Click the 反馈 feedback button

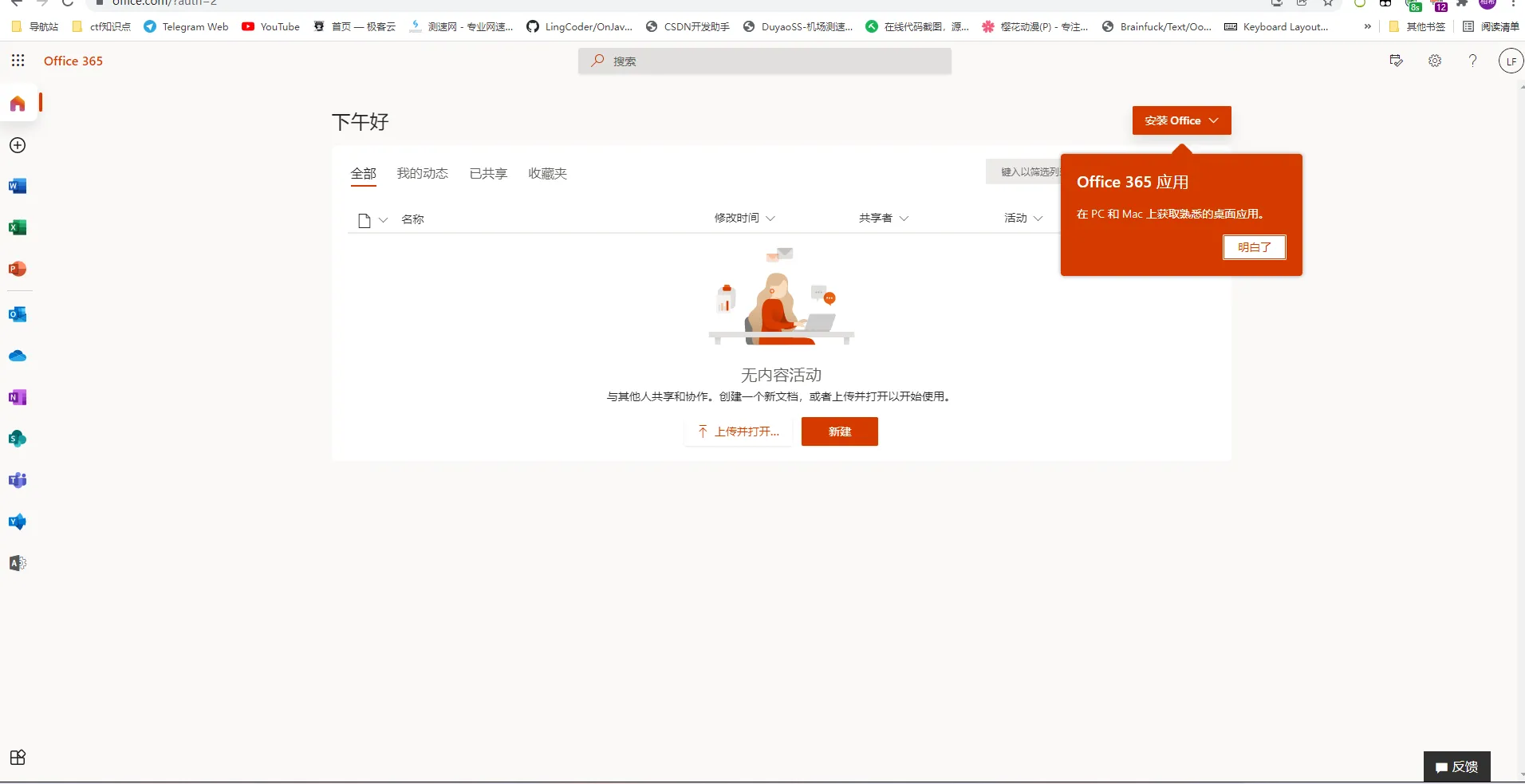pyautogui.click(x=1457, y=766)
